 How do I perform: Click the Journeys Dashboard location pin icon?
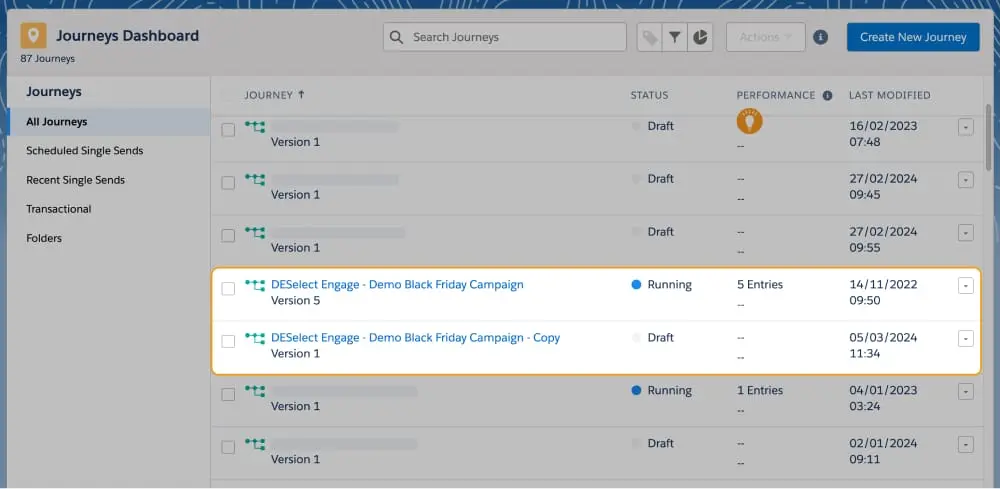pos(34,37)
